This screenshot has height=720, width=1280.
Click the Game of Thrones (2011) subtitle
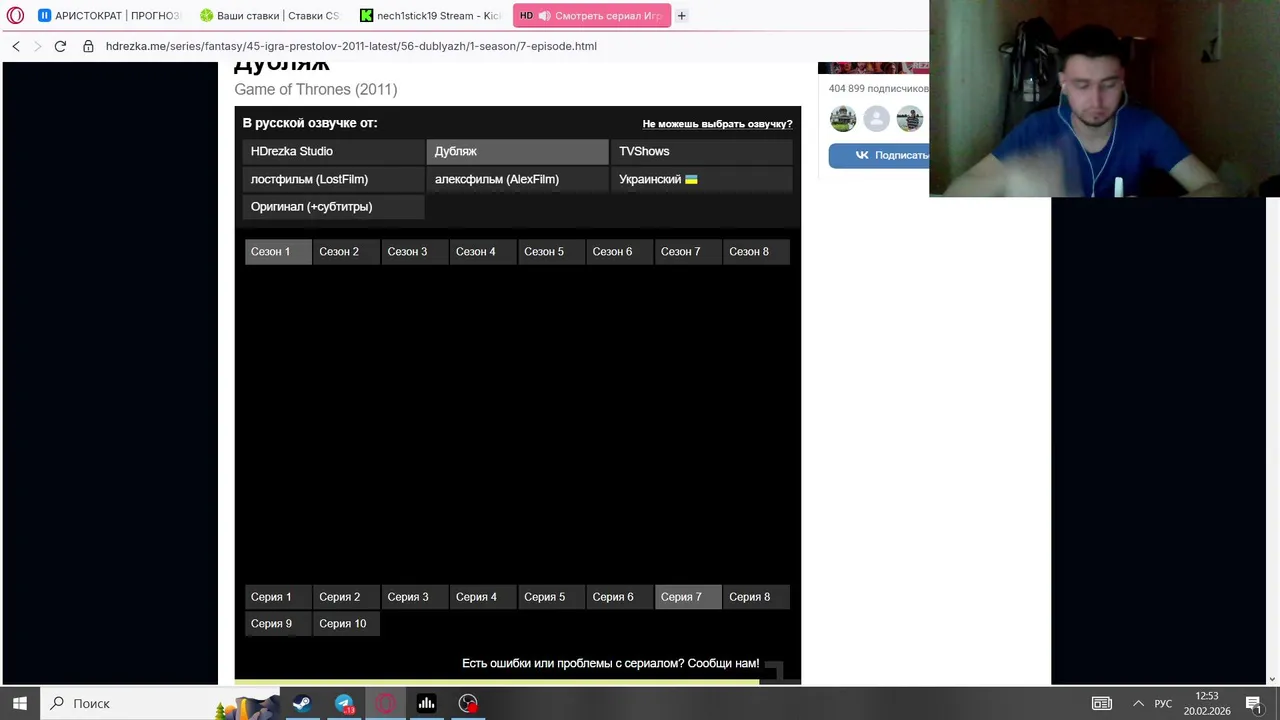316,89
